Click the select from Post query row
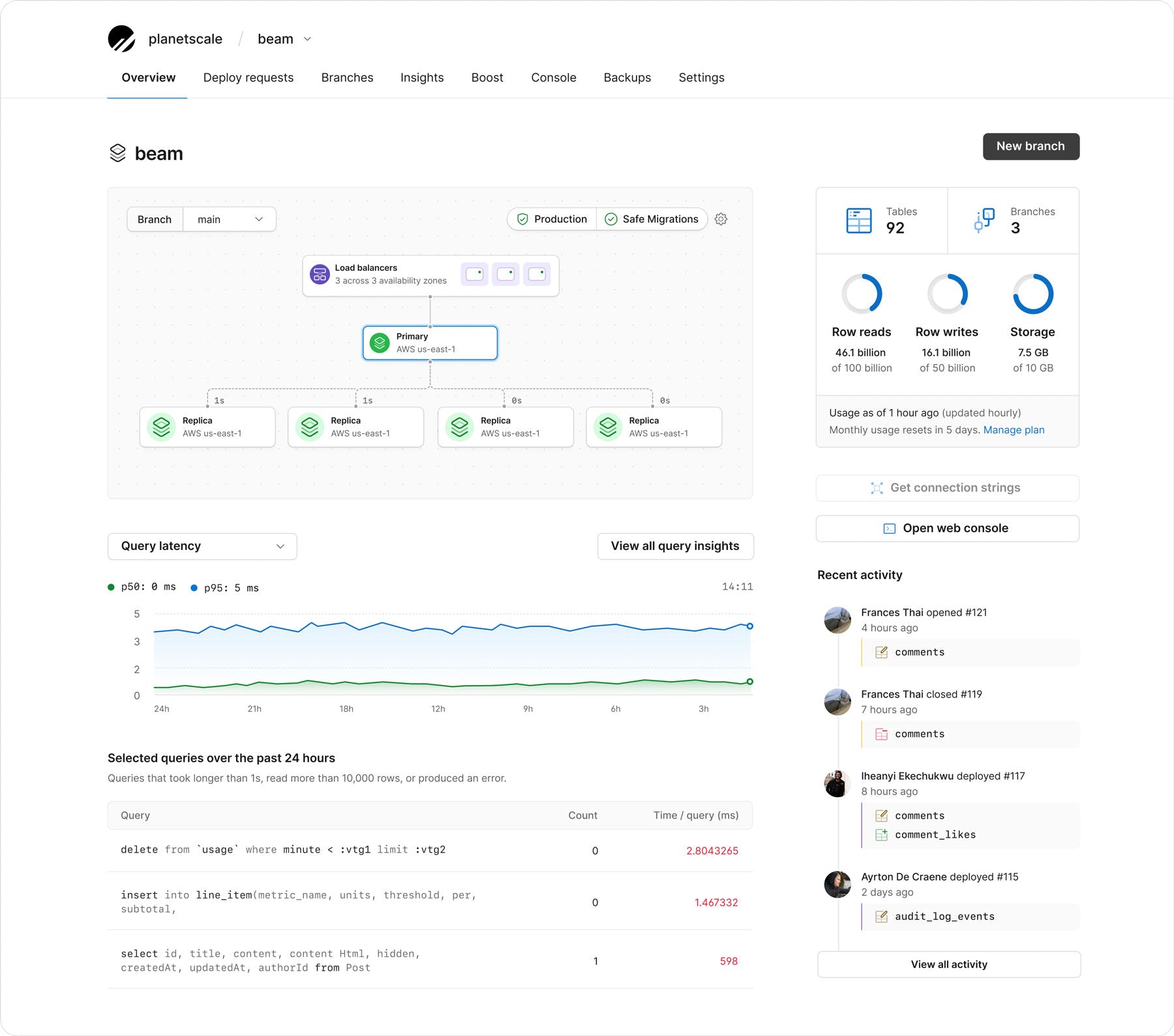 (x=430, y=960)
